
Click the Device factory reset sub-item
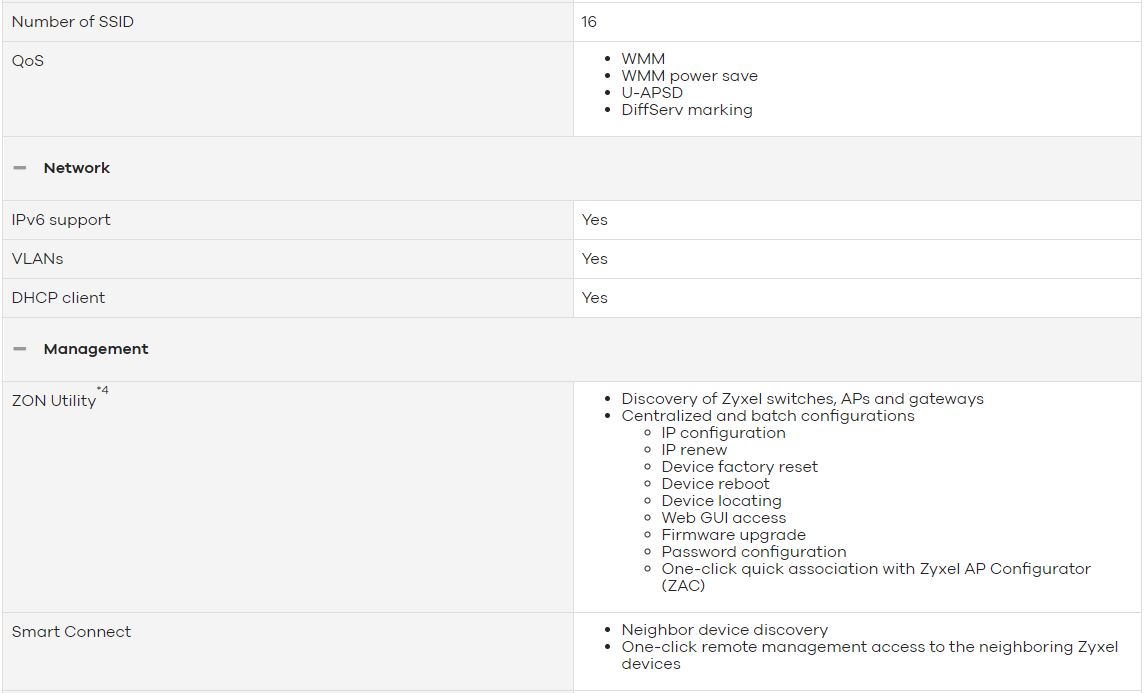740,467
